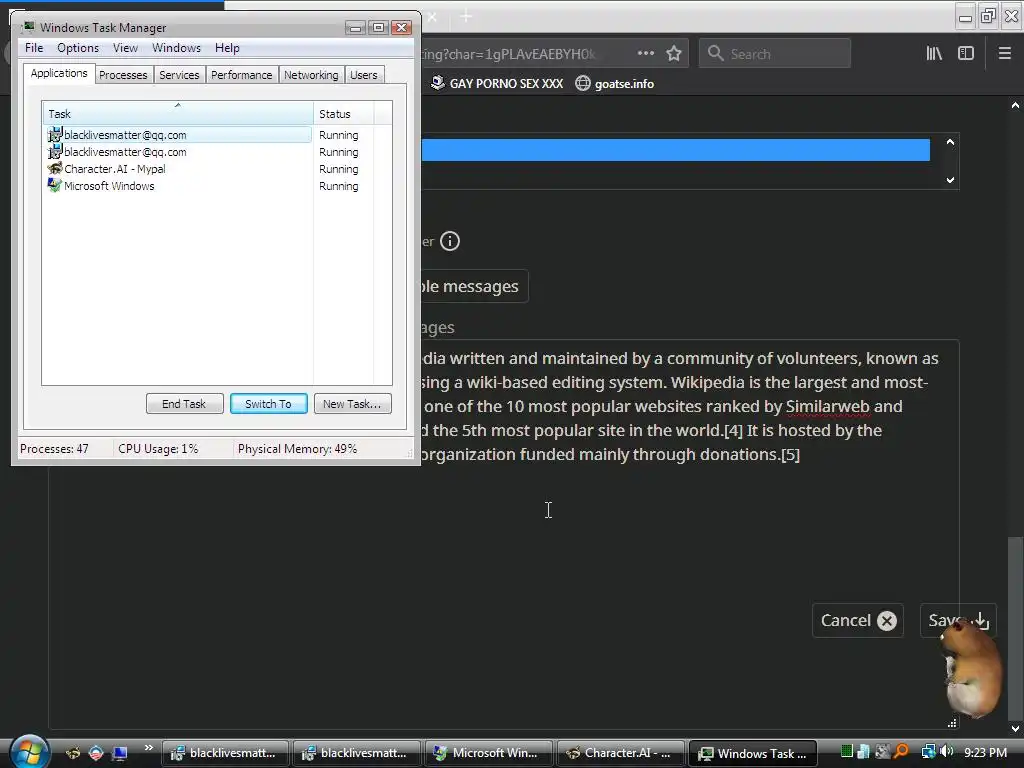Click the page scroll-up arrow
1024x768 pixels.
pyautogui.click(x=1015, y=104)
